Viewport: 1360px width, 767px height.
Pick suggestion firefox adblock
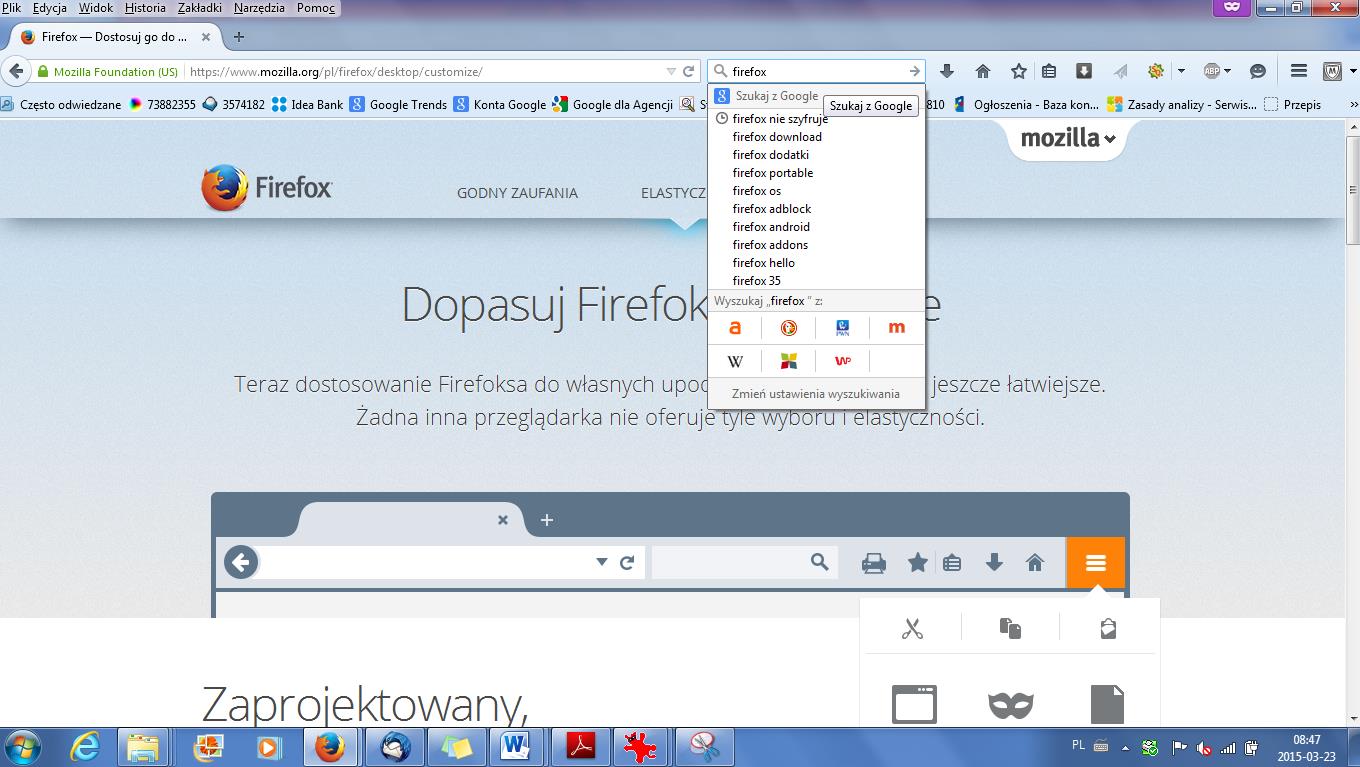coord(816,209)
